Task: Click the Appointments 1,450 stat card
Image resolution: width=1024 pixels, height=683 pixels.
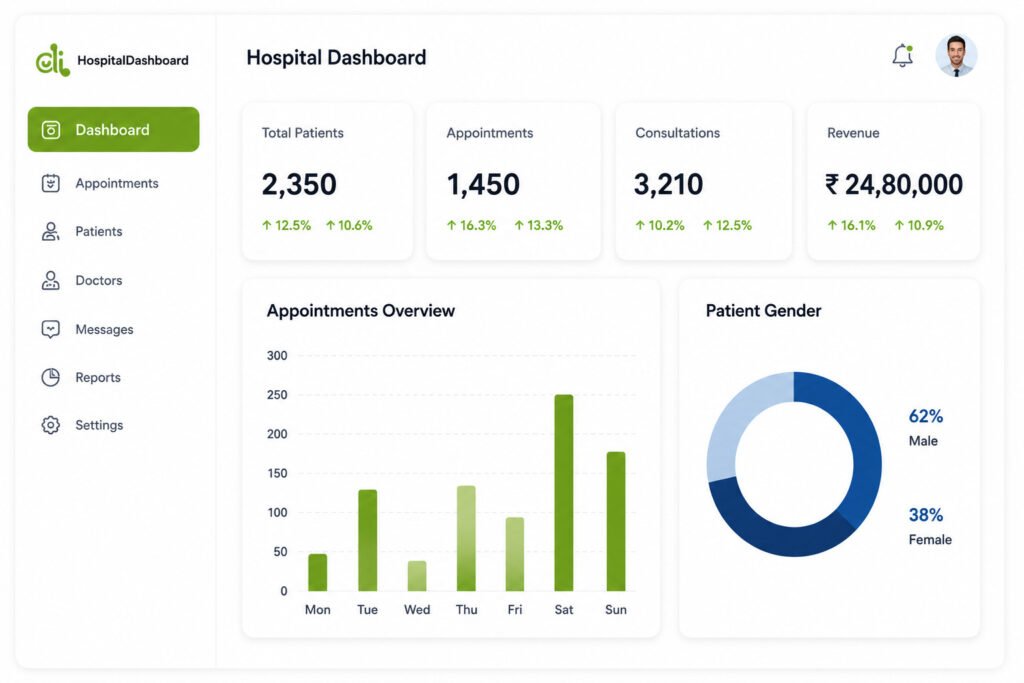Action: (x=513, y=182)
